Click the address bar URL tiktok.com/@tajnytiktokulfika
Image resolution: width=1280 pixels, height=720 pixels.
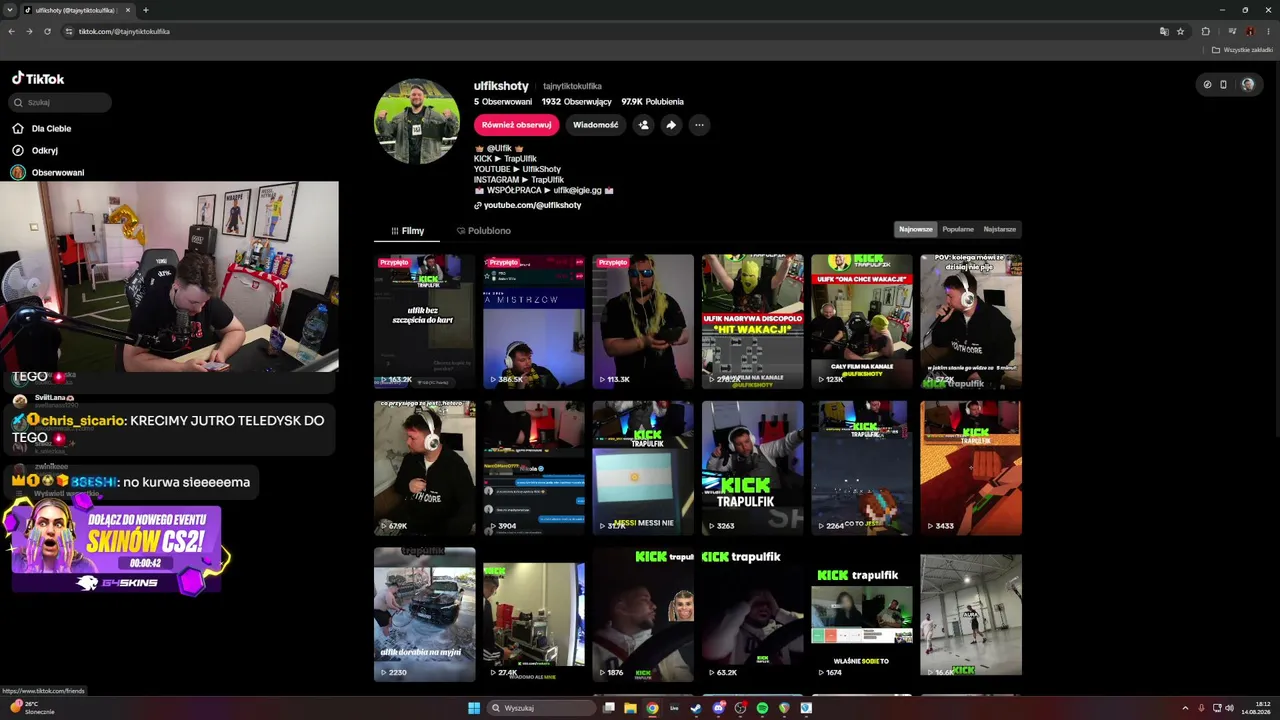(x=124, y=31)
